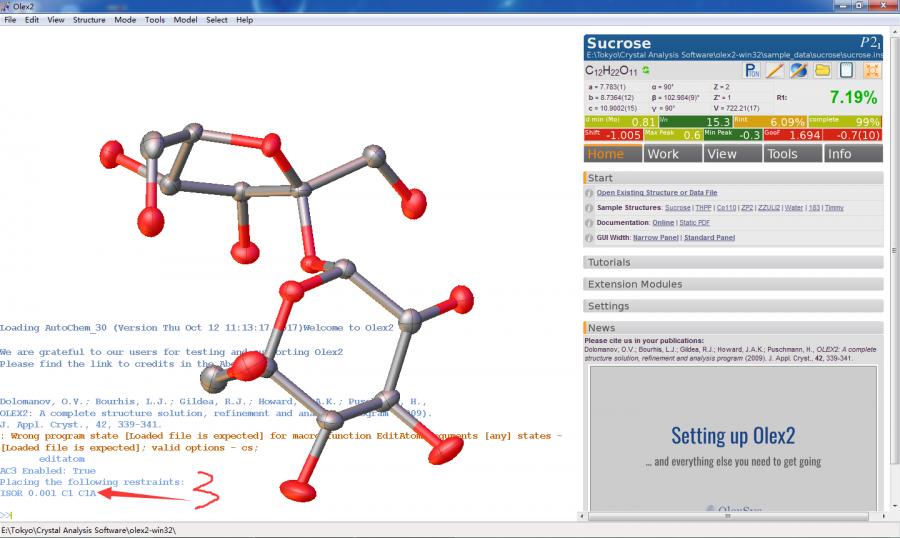The width and height of the screenshot is (900, 538).
Task: Click the d min (Mo) 0.81 indicator
Action: (x=620, y=122)
